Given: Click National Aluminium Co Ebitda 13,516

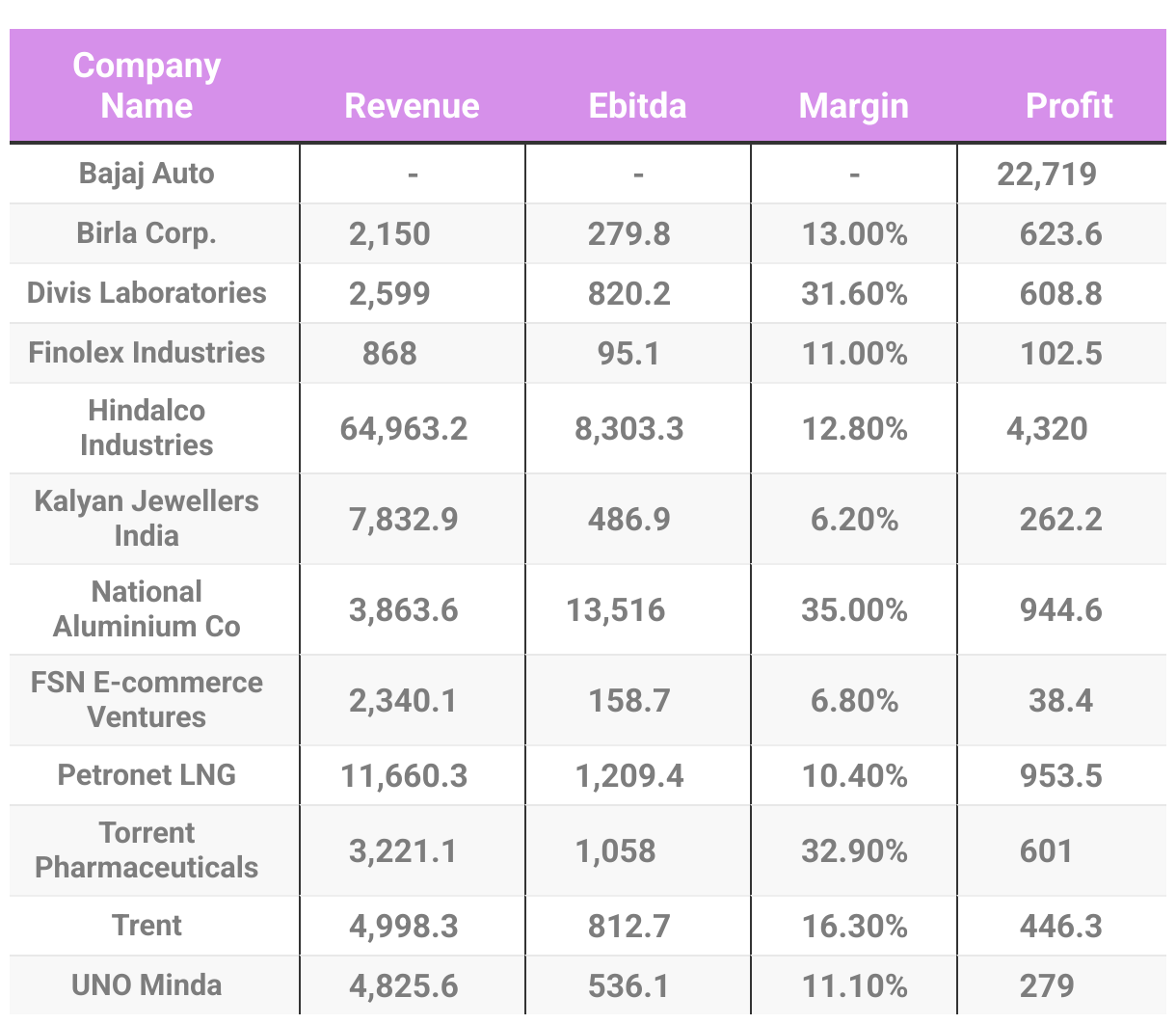Looking at the screenshot, I should pos(615,610).
